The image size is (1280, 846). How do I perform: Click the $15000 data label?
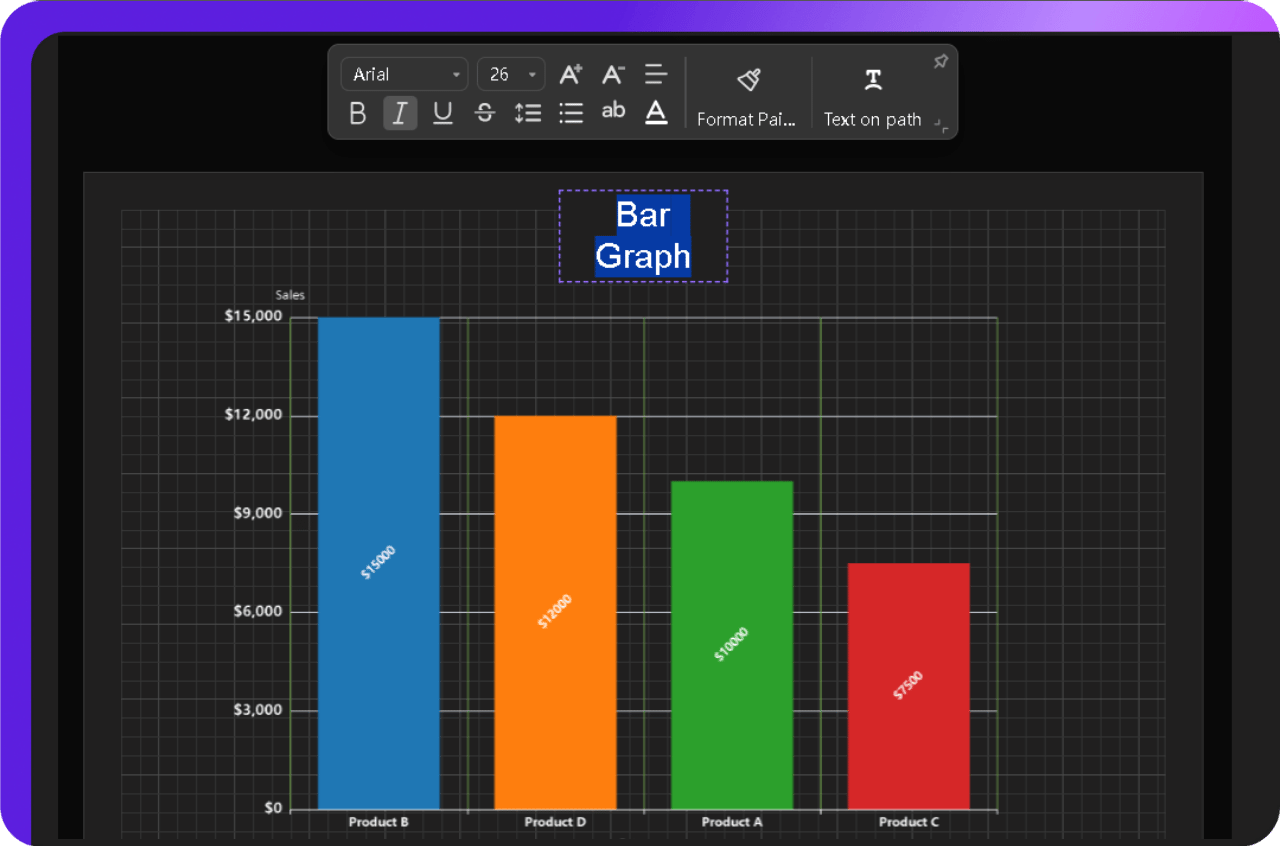(379, 562)
